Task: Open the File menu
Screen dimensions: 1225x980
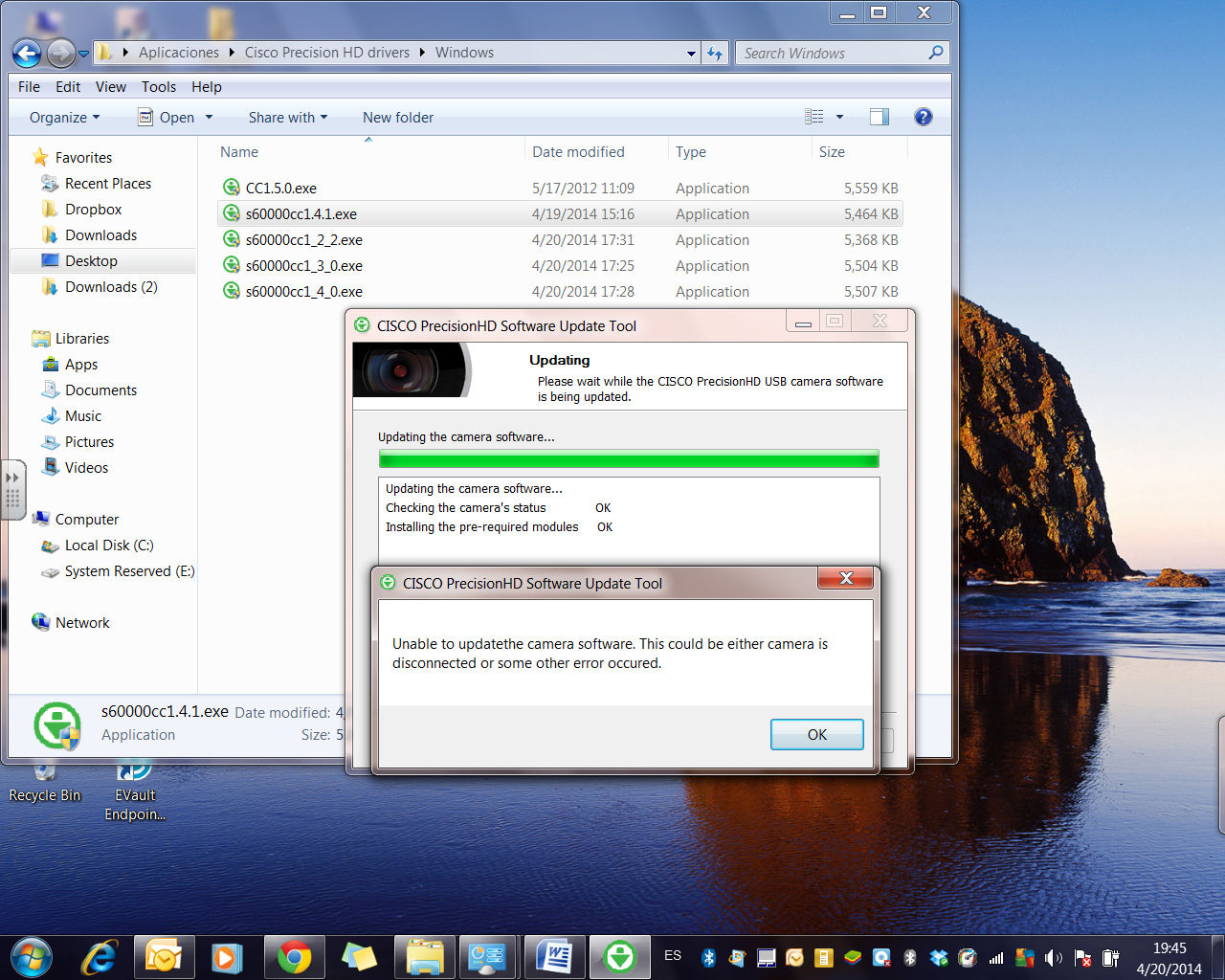Action: [29, 86]
